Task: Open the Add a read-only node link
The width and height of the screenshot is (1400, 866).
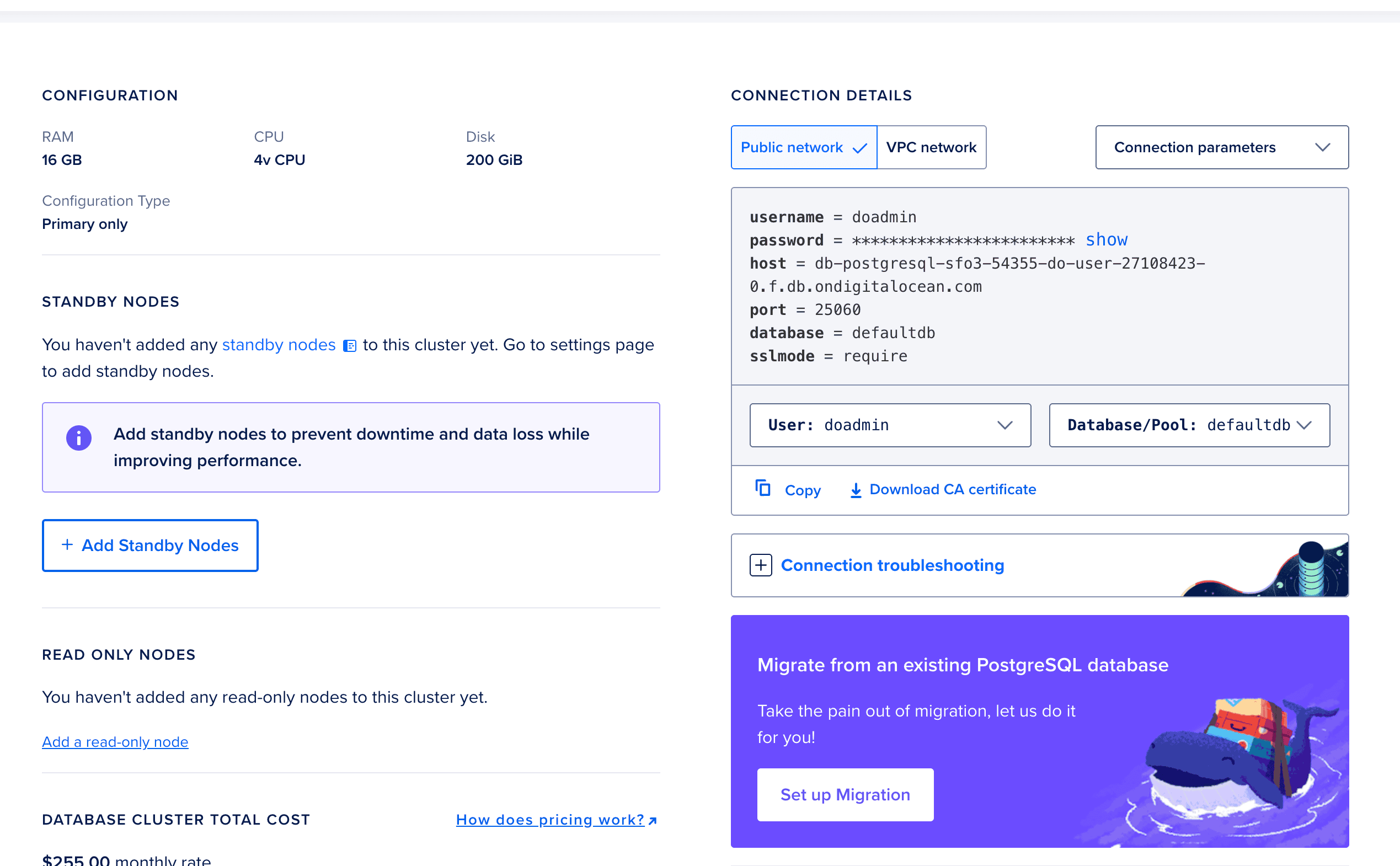Action: (115, 742)
